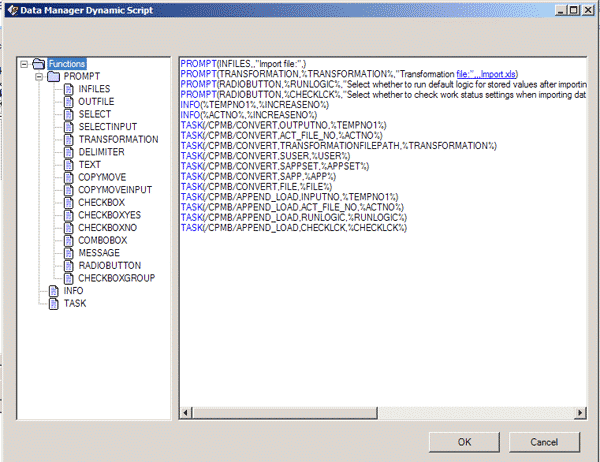Viewport: 600px width, 462px height.
Task: Select the TASK tree item label
Action: click(x=75, y=304)
